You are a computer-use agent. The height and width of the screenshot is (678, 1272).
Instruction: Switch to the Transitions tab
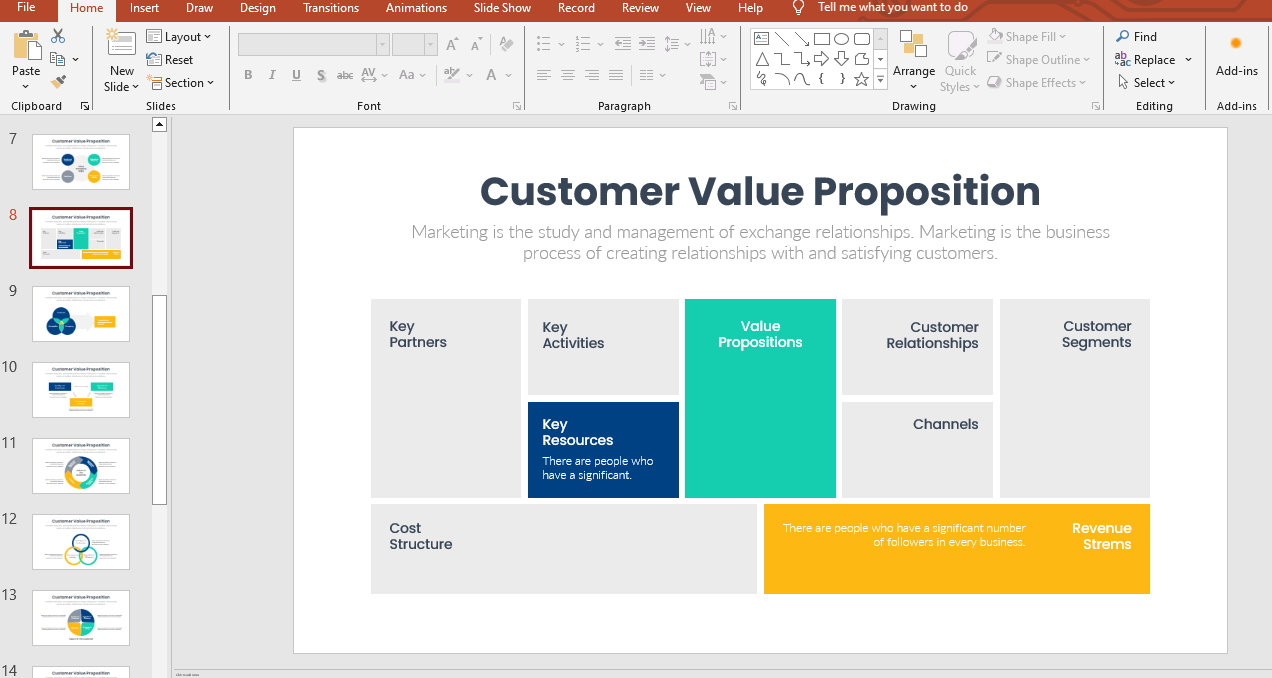[x=331, y=8]
